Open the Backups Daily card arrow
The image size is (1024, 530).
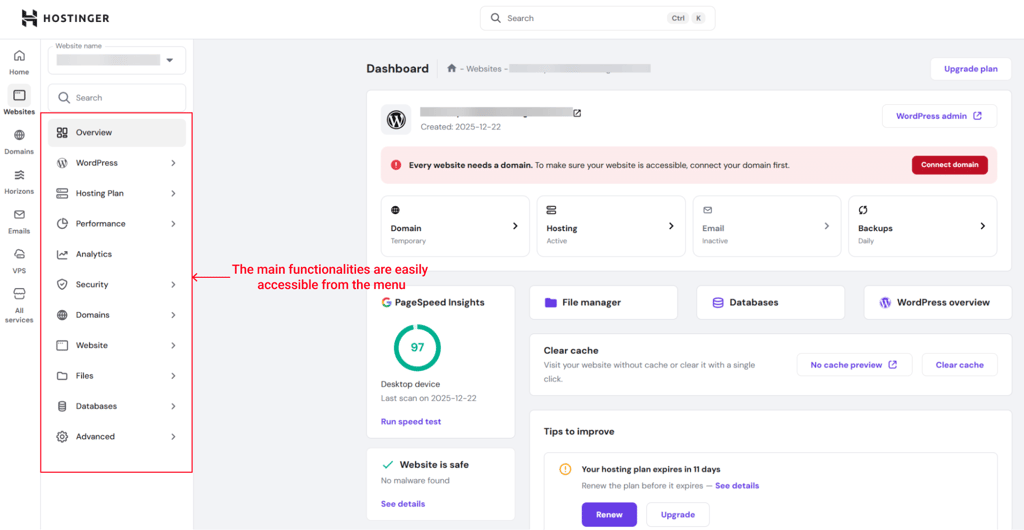[x=983, y=226]
